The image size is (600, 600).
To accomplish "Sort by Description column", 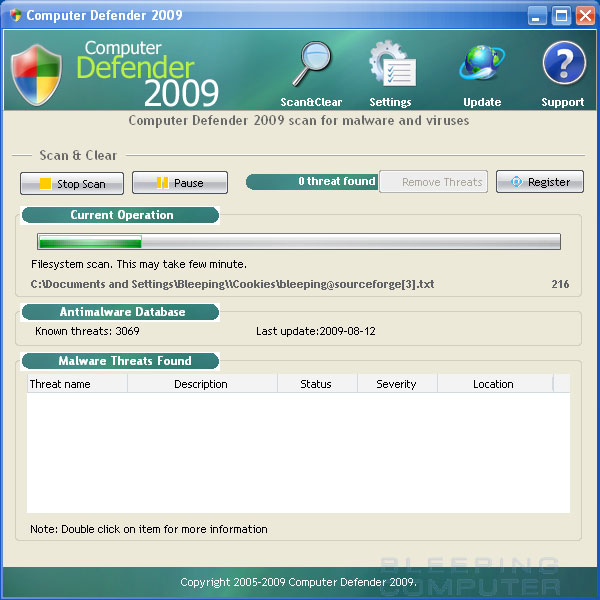I will [x=202, y=384].
